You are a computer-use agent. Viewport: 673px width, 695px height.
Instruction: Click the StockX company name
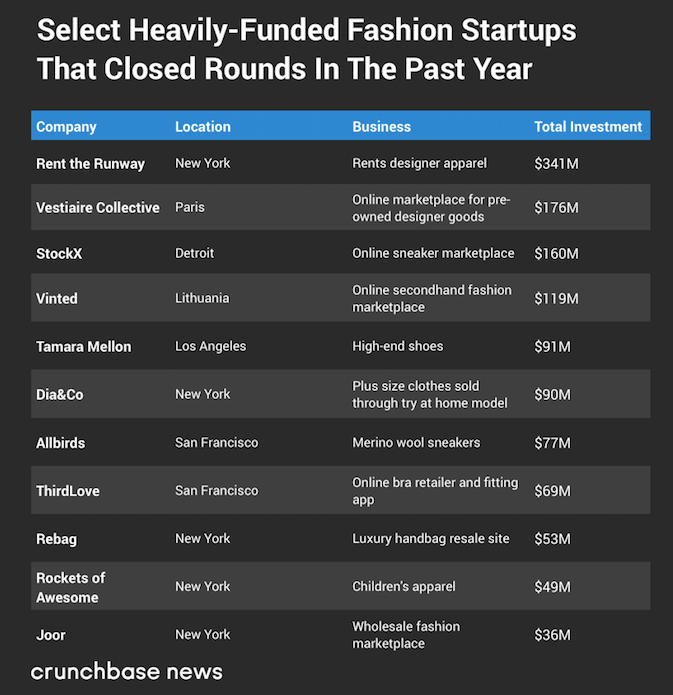pyautogui.click(x=59, y=254)
